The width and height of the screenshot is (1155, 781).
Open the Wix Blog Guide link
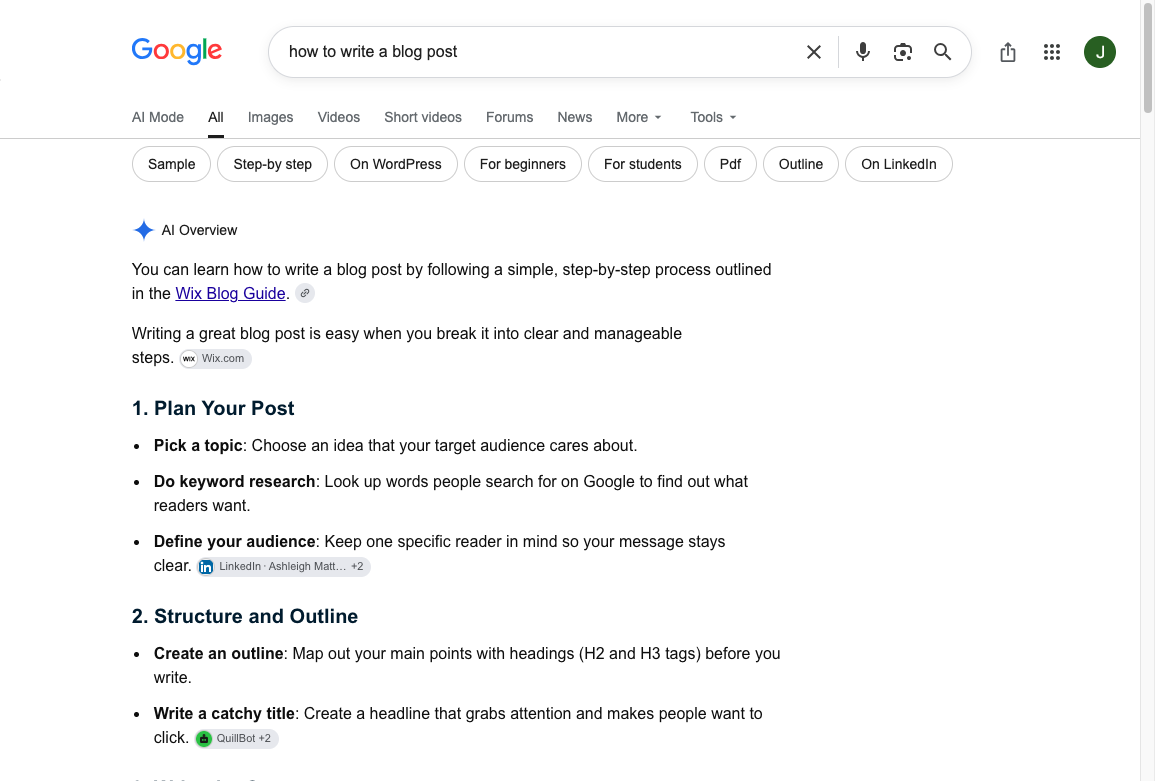point(230,293)
